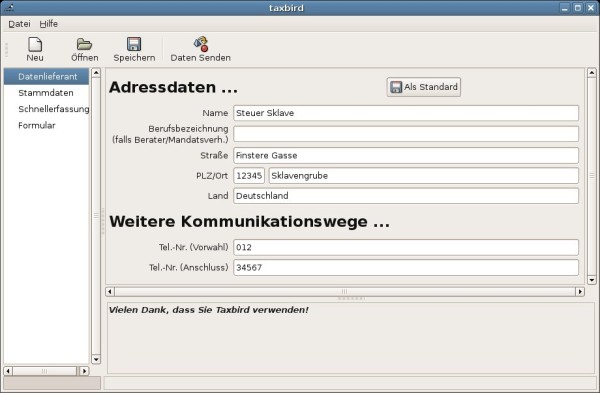600x393 pixels.
Task: Click the sidebar scrollbar down arrow
Action: click(96, 359)
